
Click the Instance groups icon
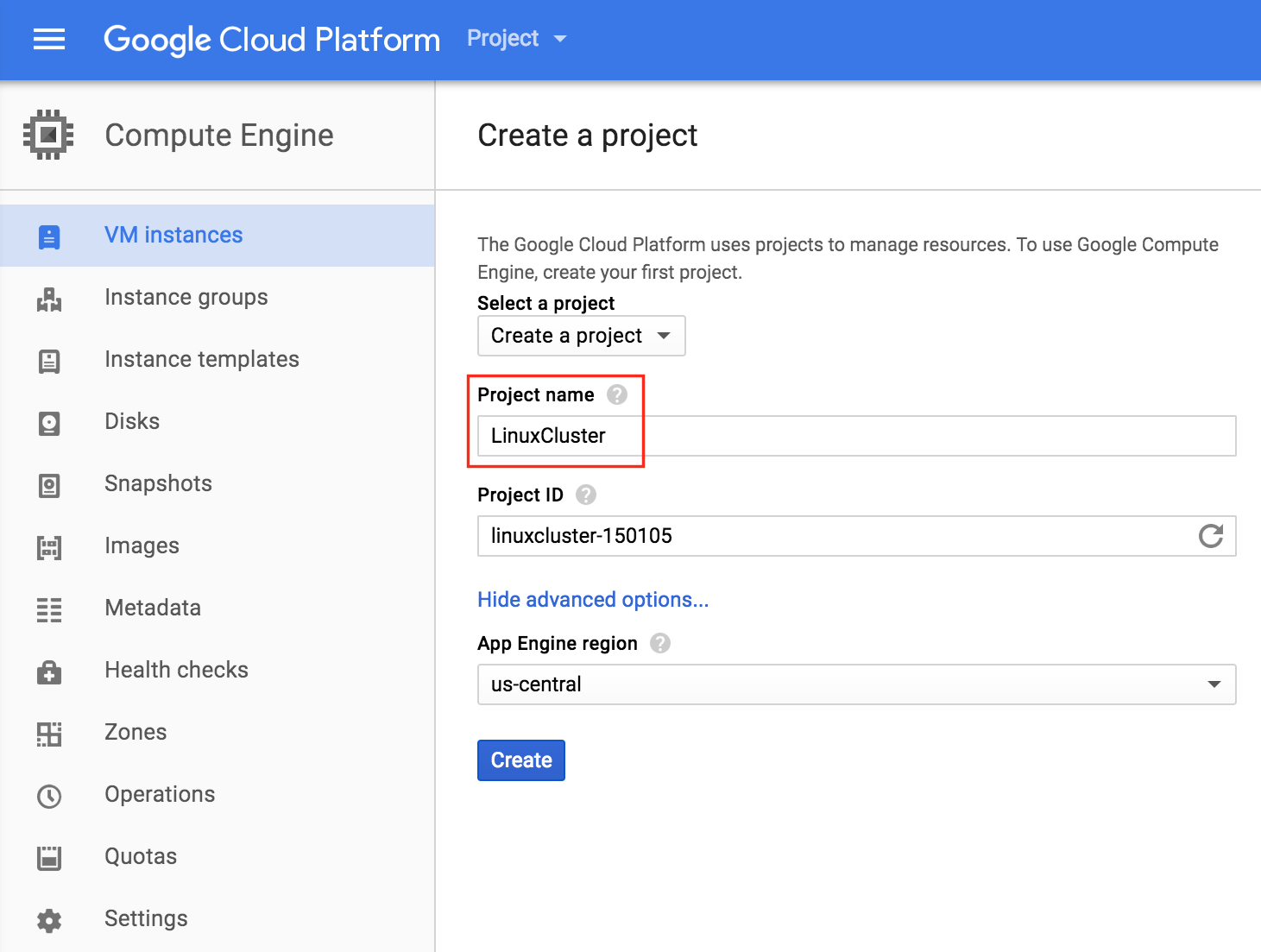49,299
